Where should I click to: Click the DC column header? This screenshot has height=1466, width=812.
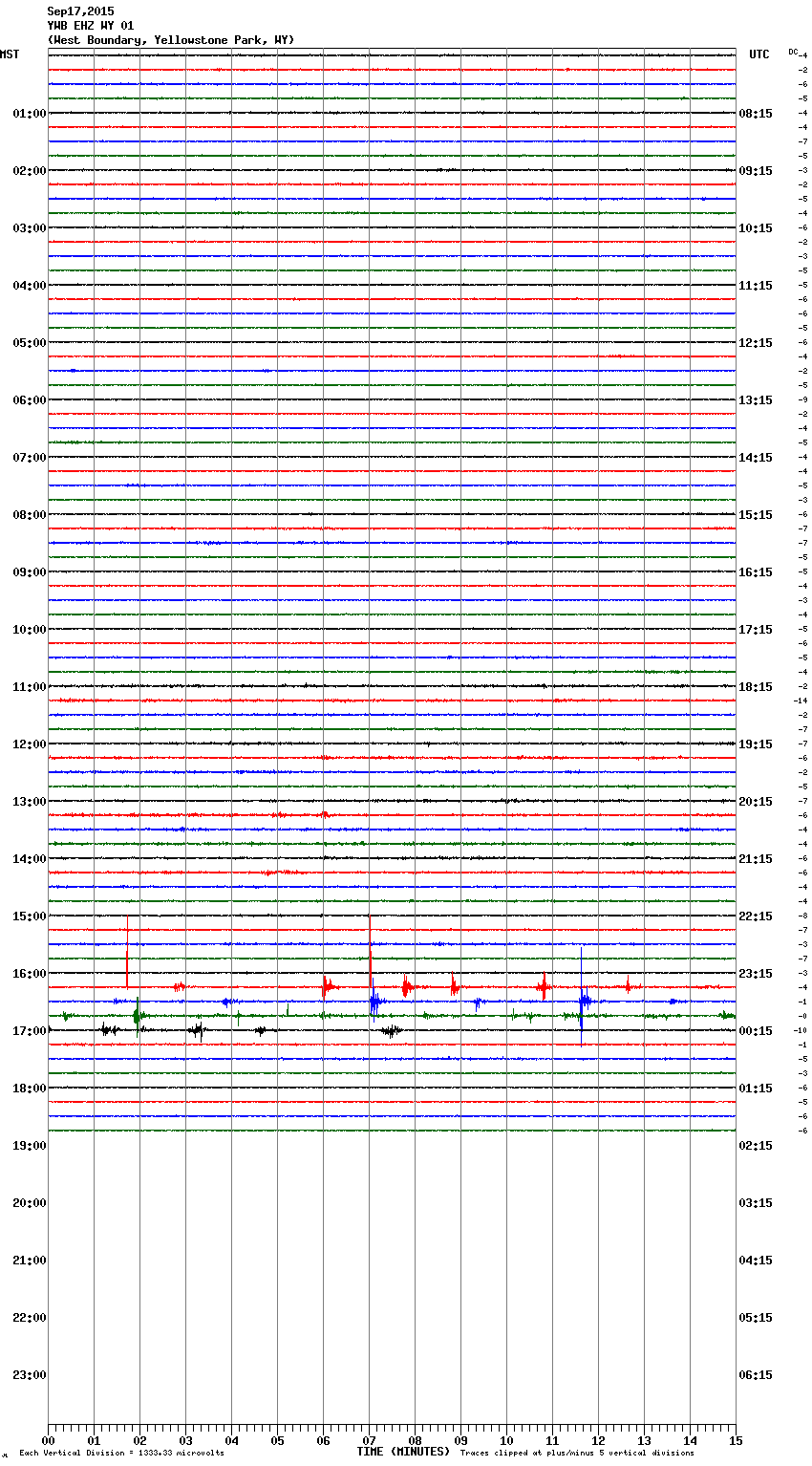pyautogui.click(x=793, y=52)
